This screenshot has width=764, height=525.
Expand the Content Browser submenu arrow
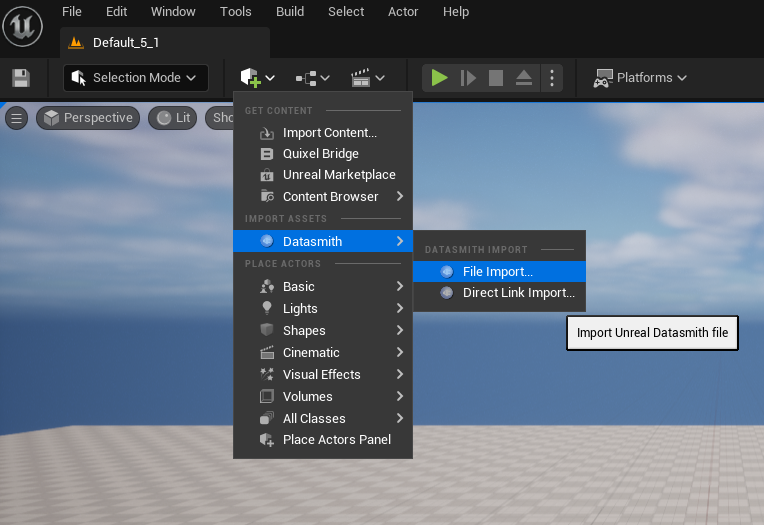(400, 196)
